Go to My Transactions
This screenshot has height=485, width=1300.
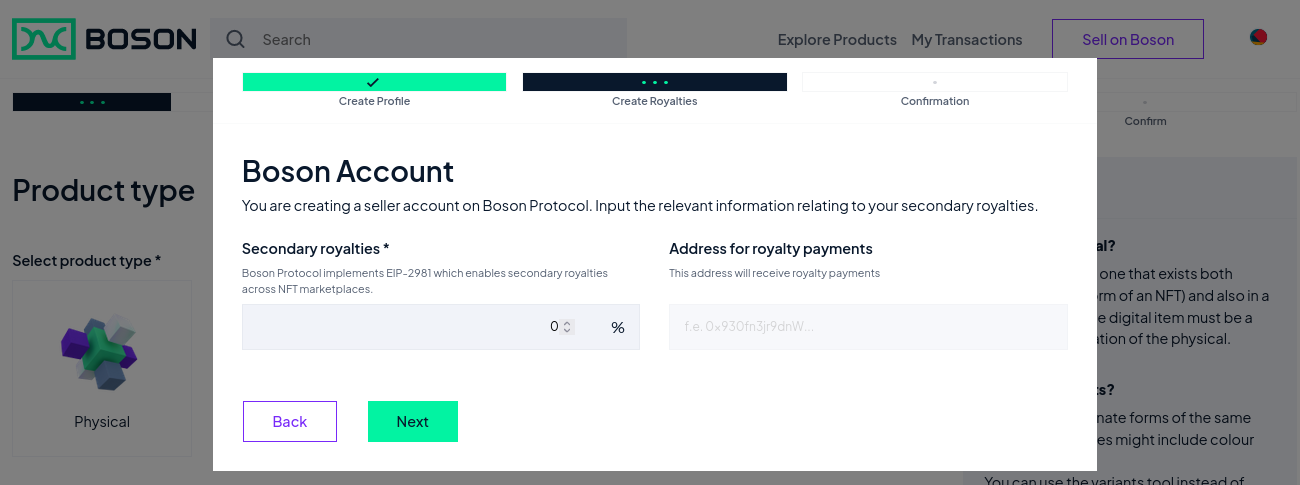pyautogui.click(x=966, y=40)
